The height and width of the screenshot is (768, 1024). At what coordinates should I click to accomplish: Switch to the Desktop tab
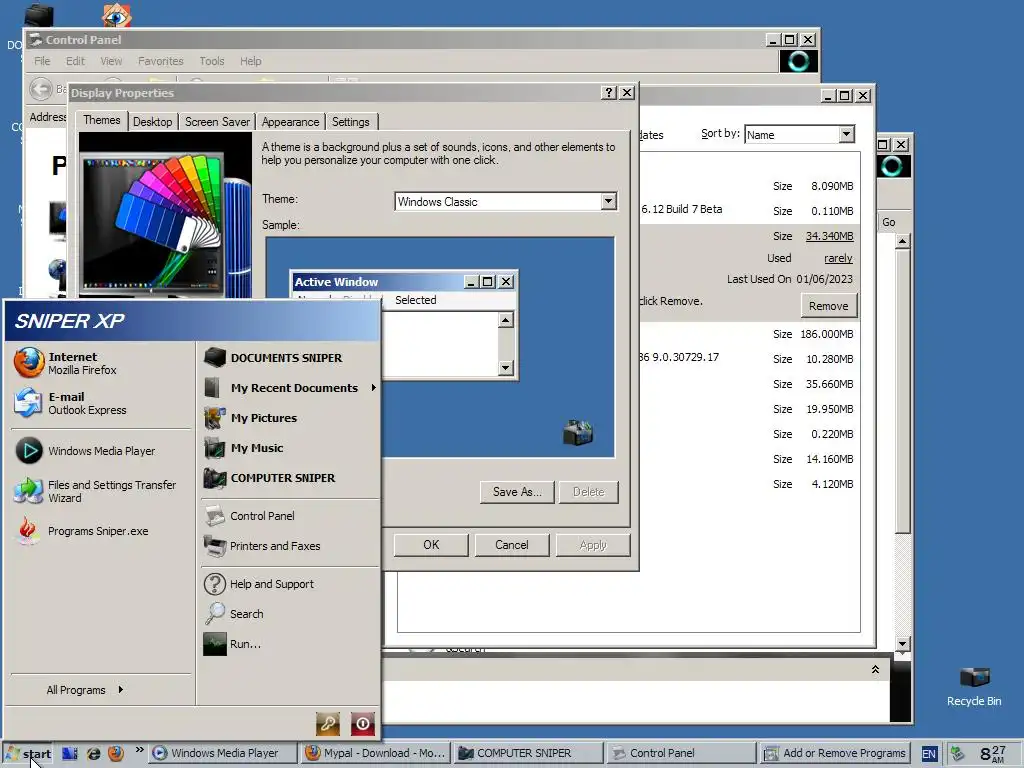pos(152,121)
